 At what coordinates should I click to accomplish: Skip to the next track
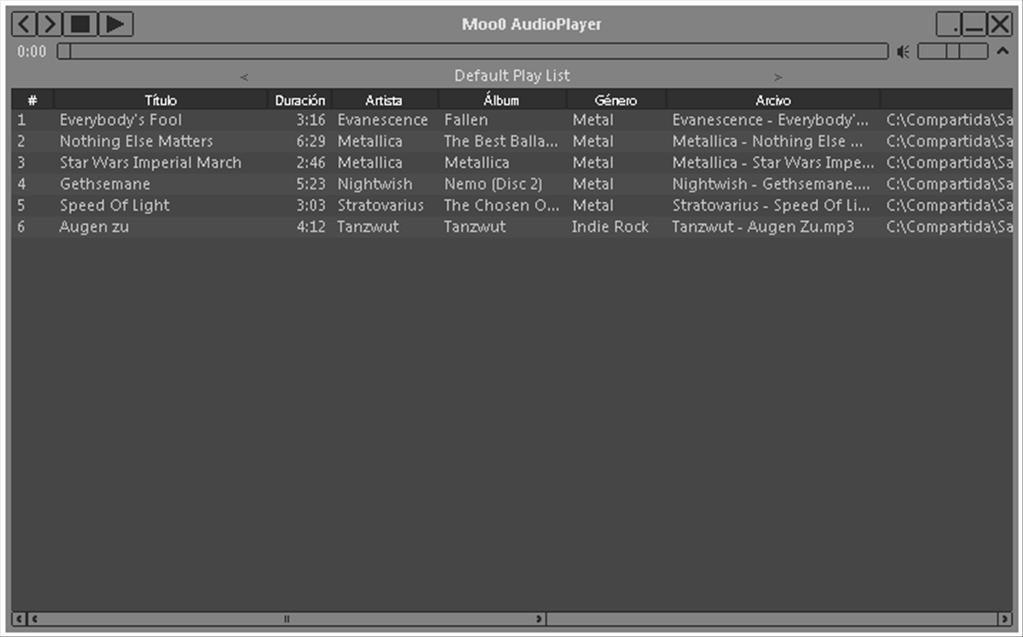click(49, 25)
